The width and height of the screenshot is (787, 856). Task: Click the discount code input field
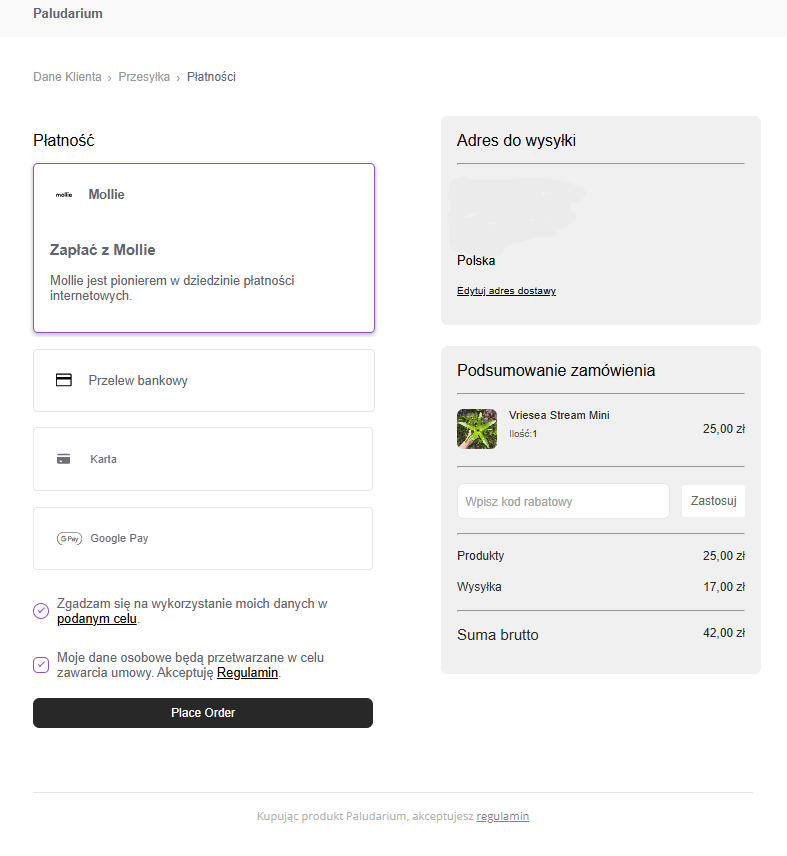(563, 501)
